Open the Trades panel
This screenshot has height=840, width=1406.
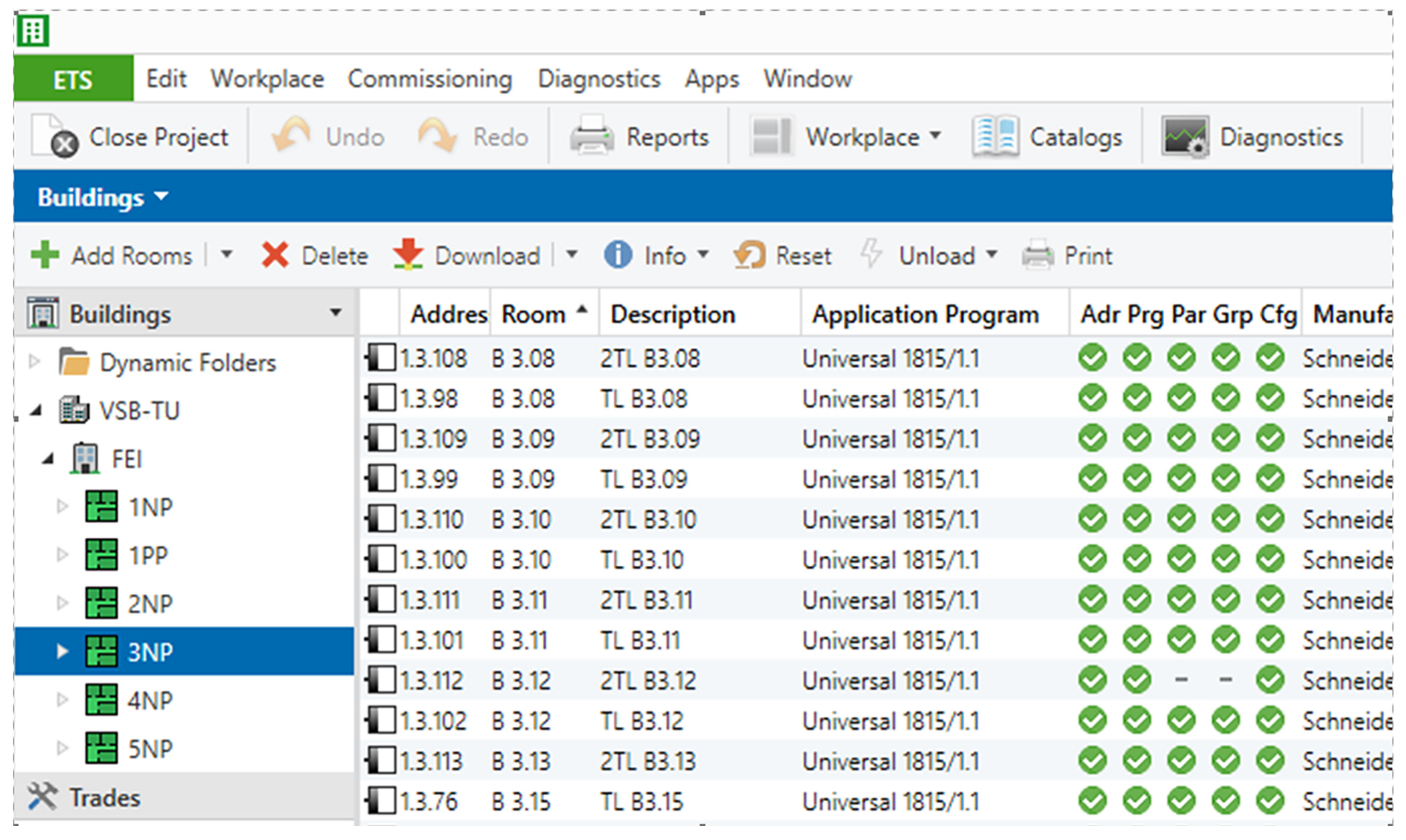click(x=105, y=797)
